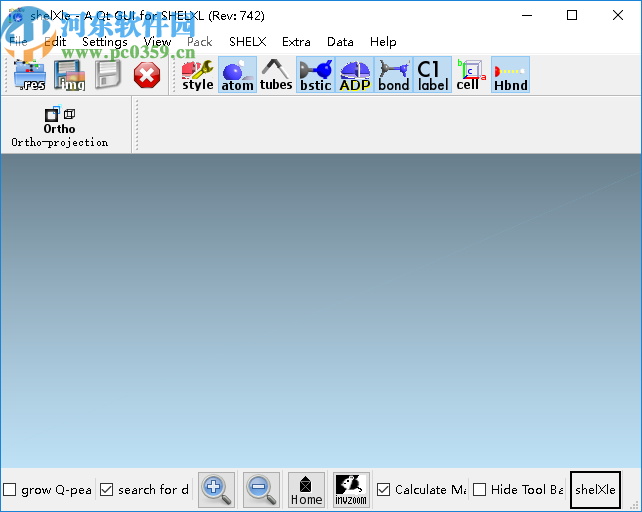Open the Help menu
This screenshot has width=642, height=512.
[383, 42]
